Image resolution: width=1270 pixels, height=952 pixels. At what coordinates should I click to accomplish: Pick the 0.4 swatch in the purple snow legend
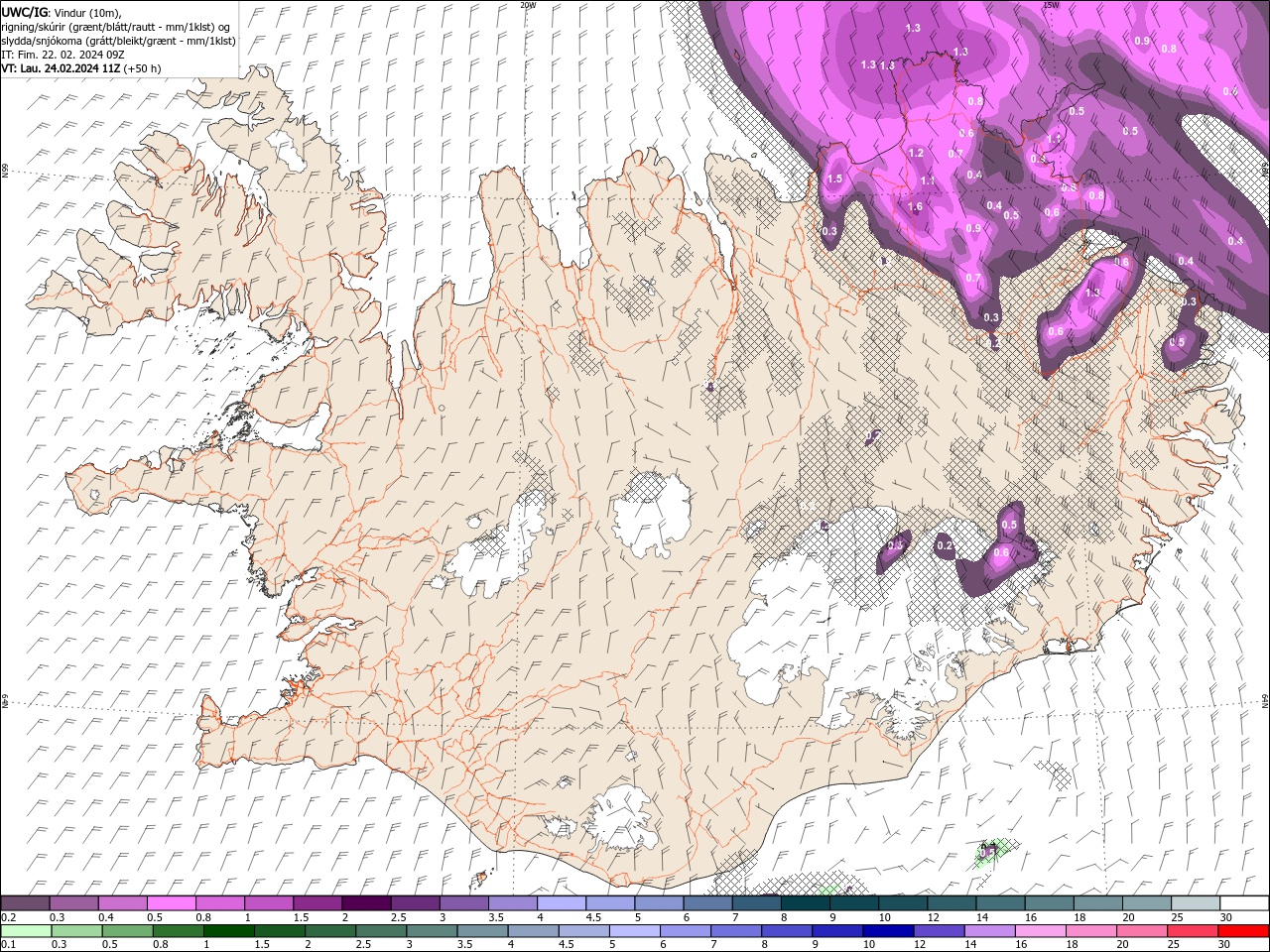[x=122, y=902]
